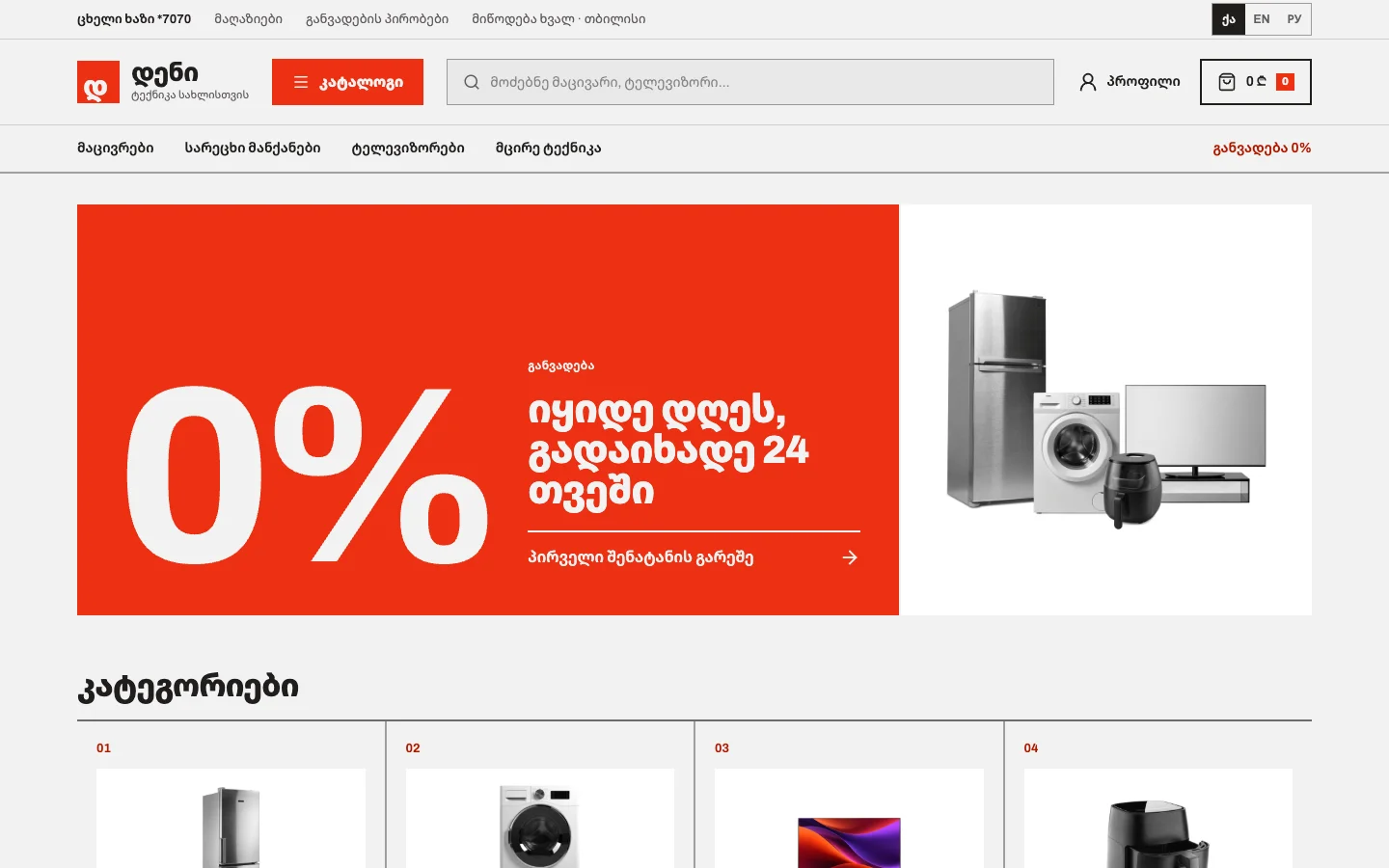Call hotline link ცხელი ხაზი *7070
This screenshot has width=1389, height=868.
pyautogui.click(x=134, y=19)
